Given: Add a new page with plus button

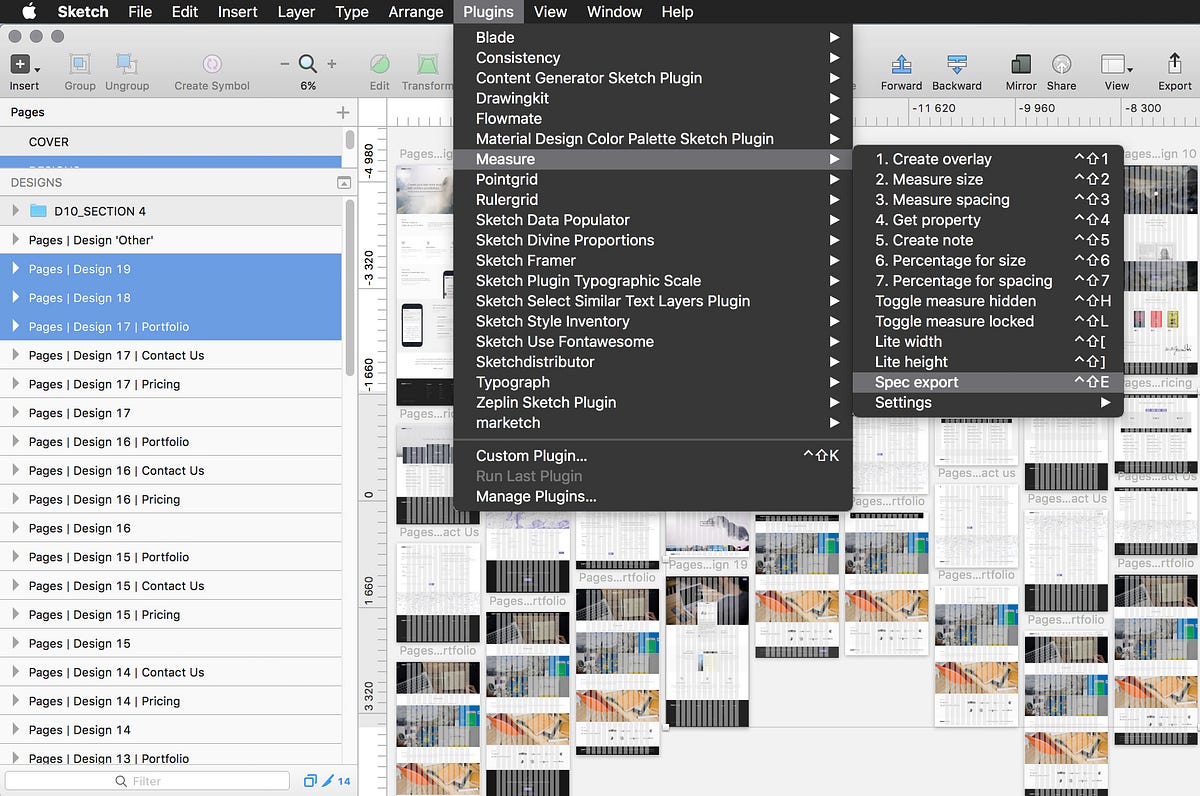Looking at the screenshot, I should click(x=343, y=113).
